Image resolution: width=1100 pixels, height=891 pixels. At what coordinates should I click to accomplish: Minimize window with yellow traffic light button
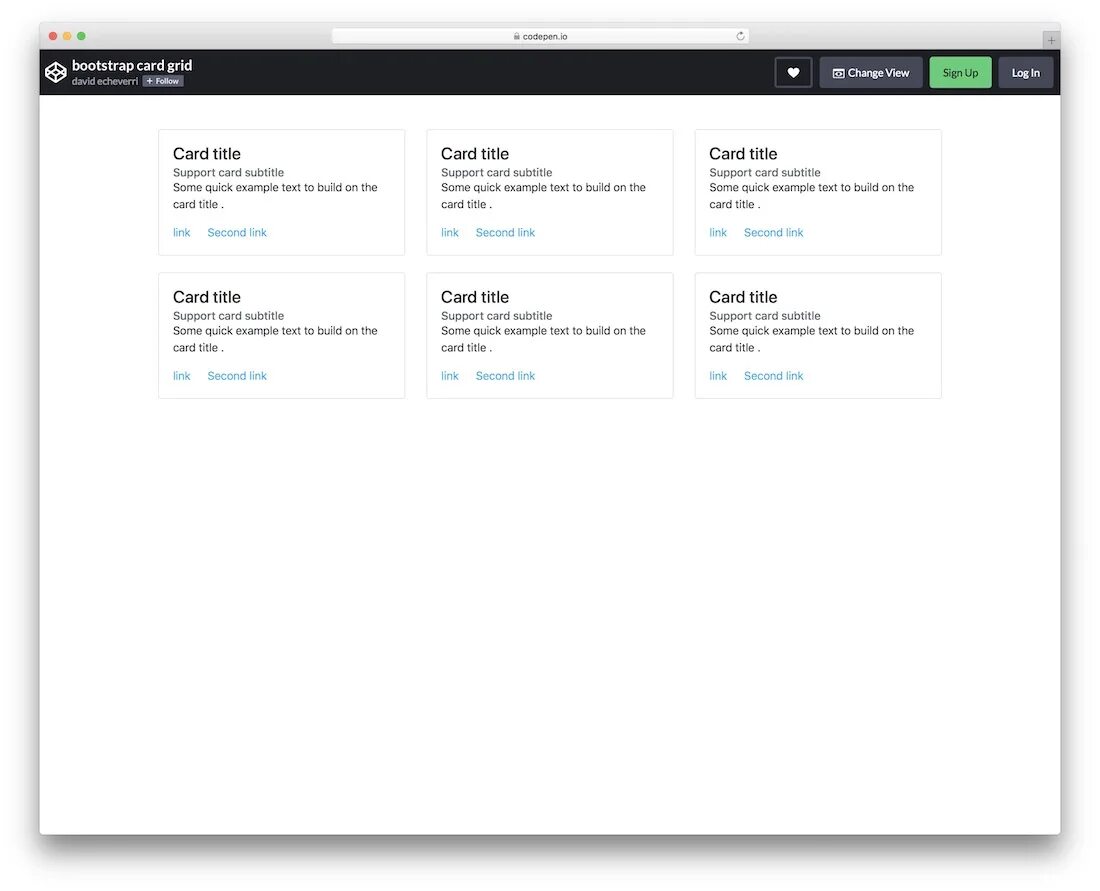click(67, 36)
